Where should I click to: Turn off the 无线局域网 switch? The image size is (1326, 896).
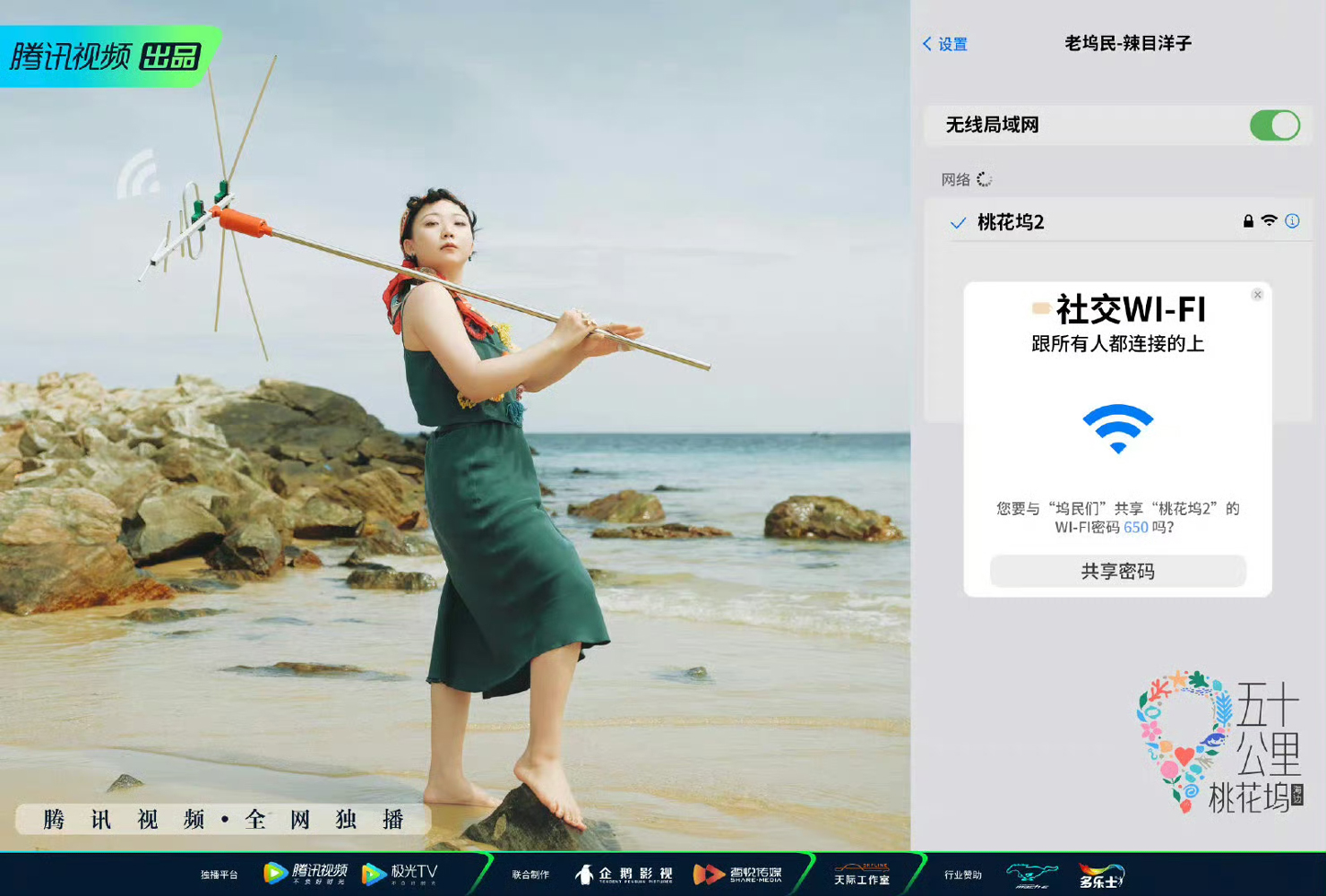tap(1274, 125)
